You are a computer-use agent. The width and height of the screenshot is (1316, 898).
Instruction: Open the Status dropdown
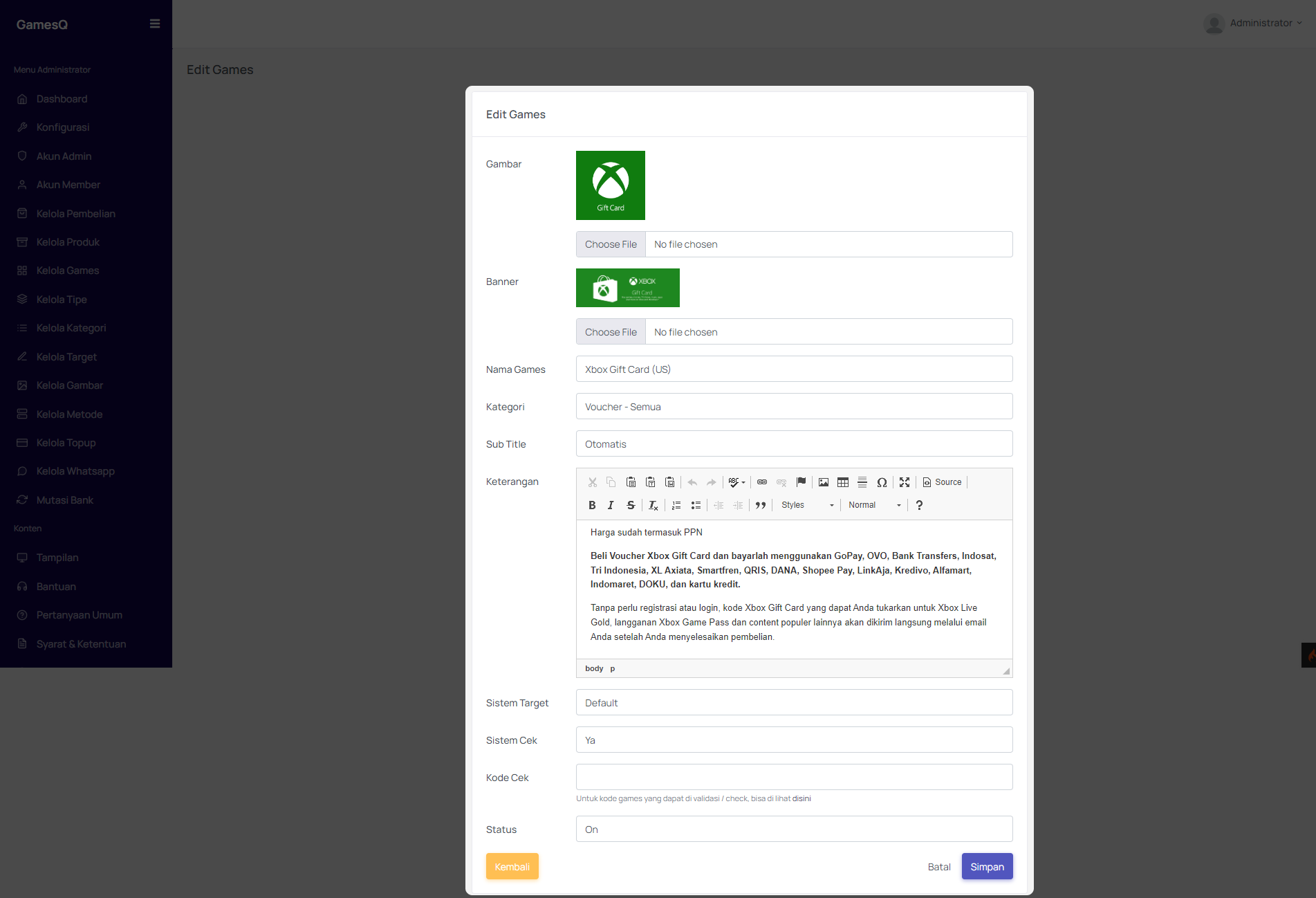[x=794, y=829]
